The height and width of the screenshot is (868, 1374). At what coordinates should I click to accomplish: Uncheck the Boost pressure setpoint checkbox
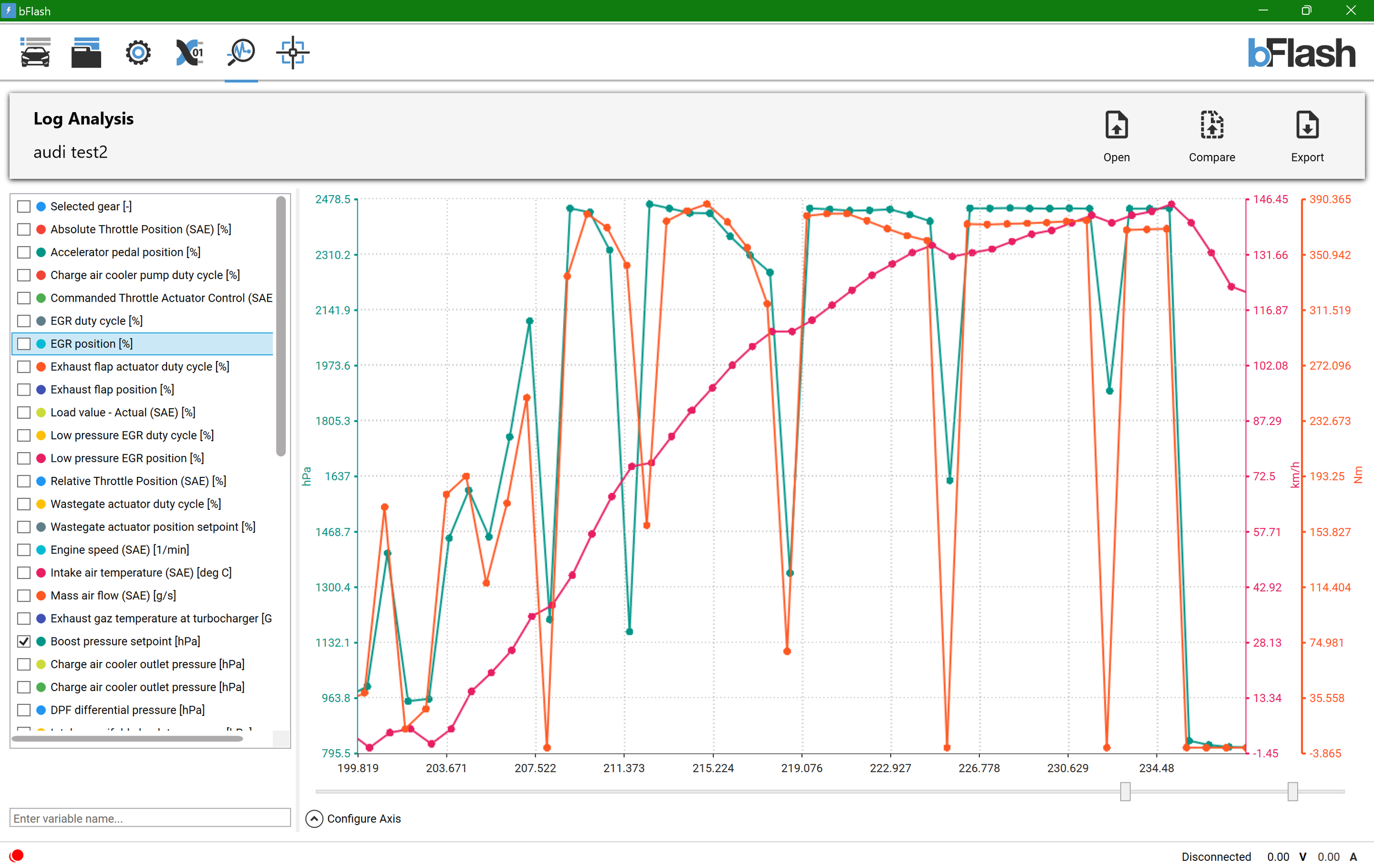point(24,641)
